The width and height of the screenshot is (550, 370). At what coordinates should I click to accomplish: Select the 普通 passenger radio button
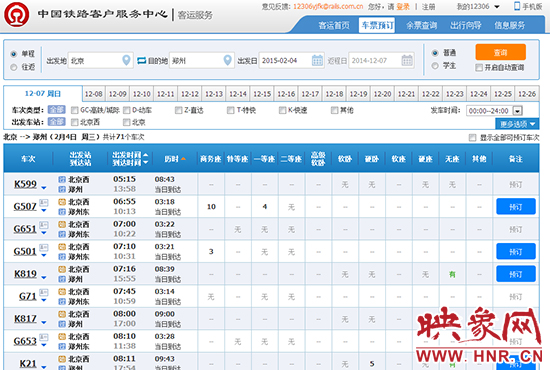(435, 53)
